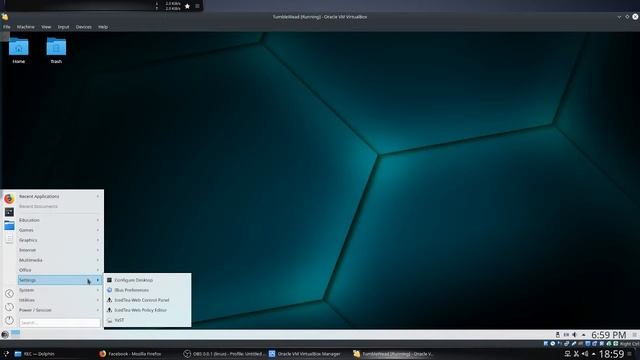Click the host clock showing 18:59
The image size is (640, 360).
click(611, 354)
